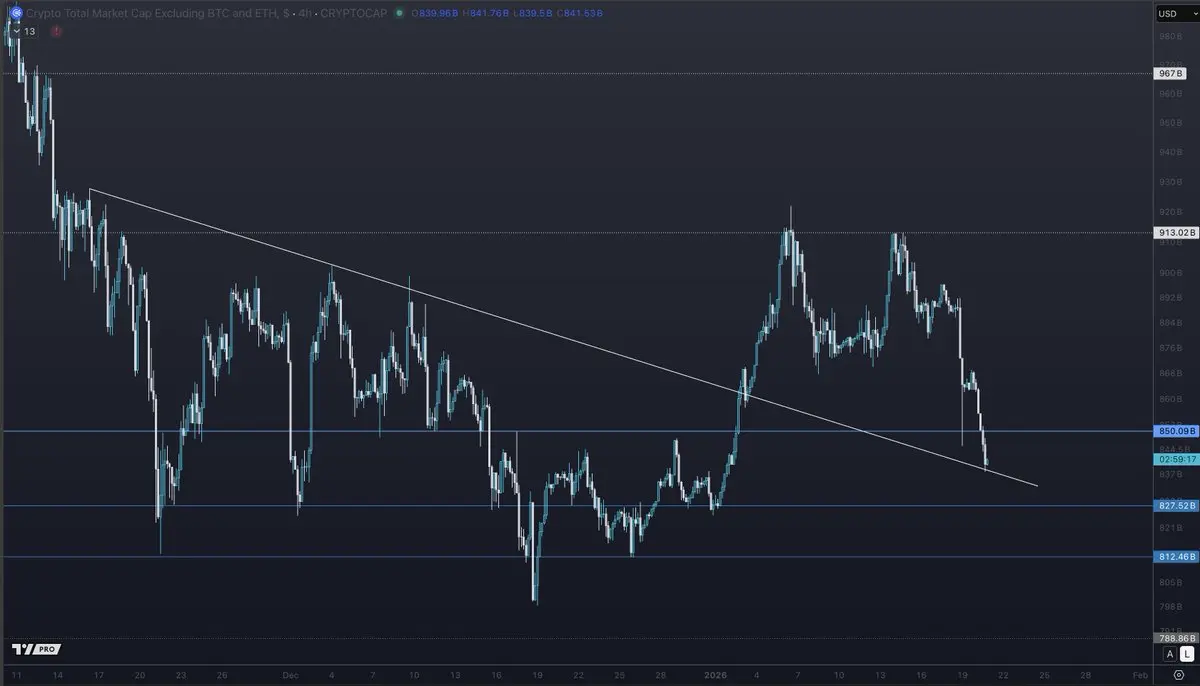Select the 812.46B horizontal line price label
This screenshot has height=686, width=1200.
click(x=1176, y=557)
